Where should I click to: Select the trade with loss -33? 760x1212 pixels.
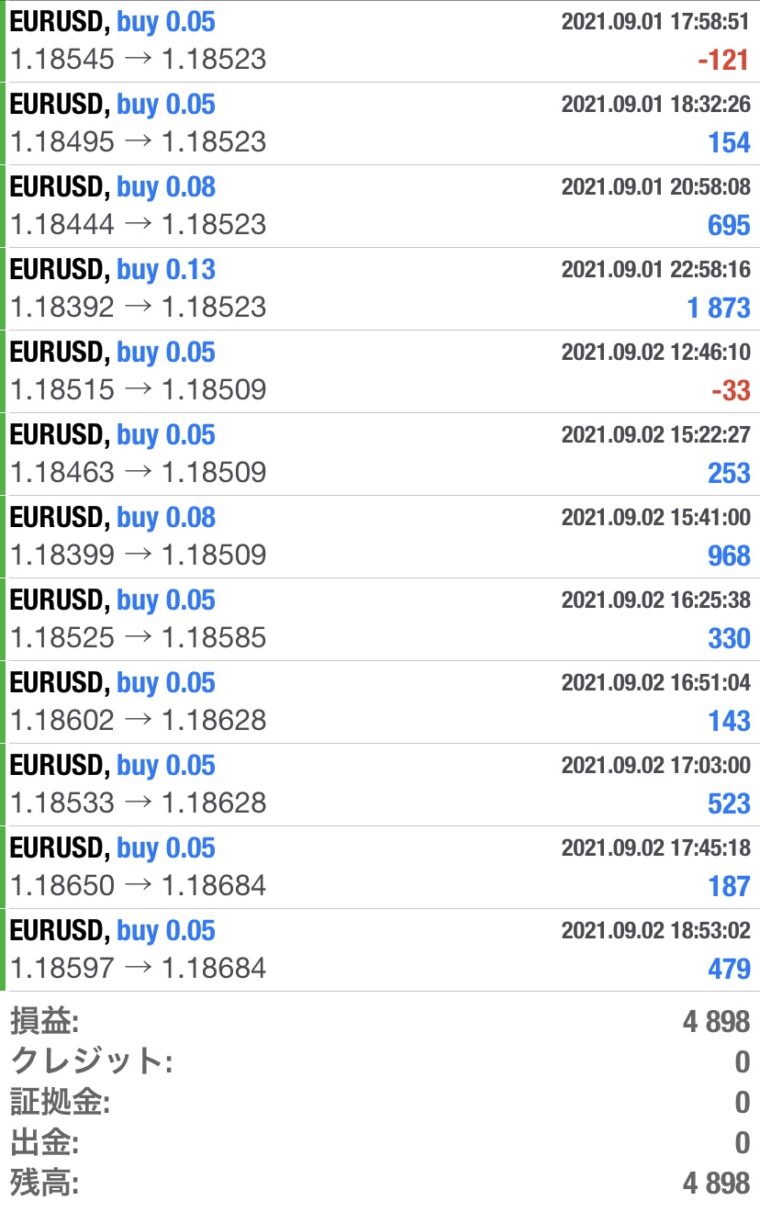click(x=380, y=372)
